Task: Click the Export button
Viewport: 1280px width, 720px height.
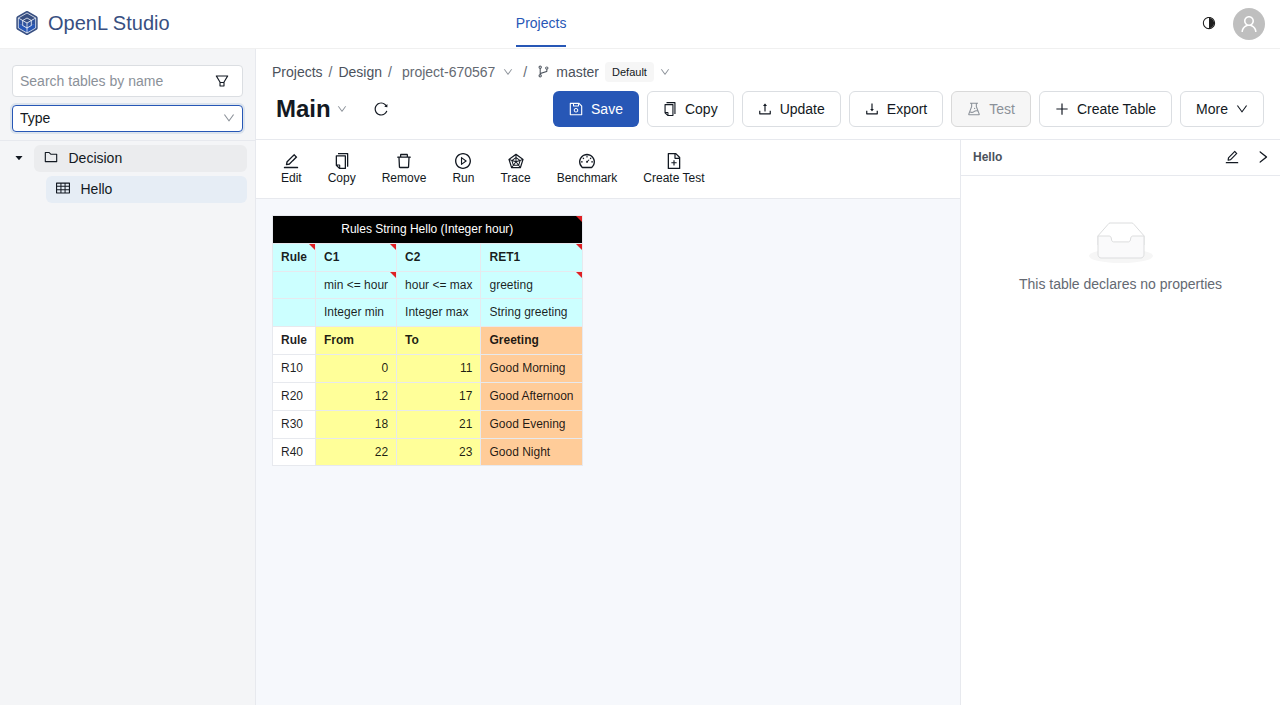Action: coord(896,109)
